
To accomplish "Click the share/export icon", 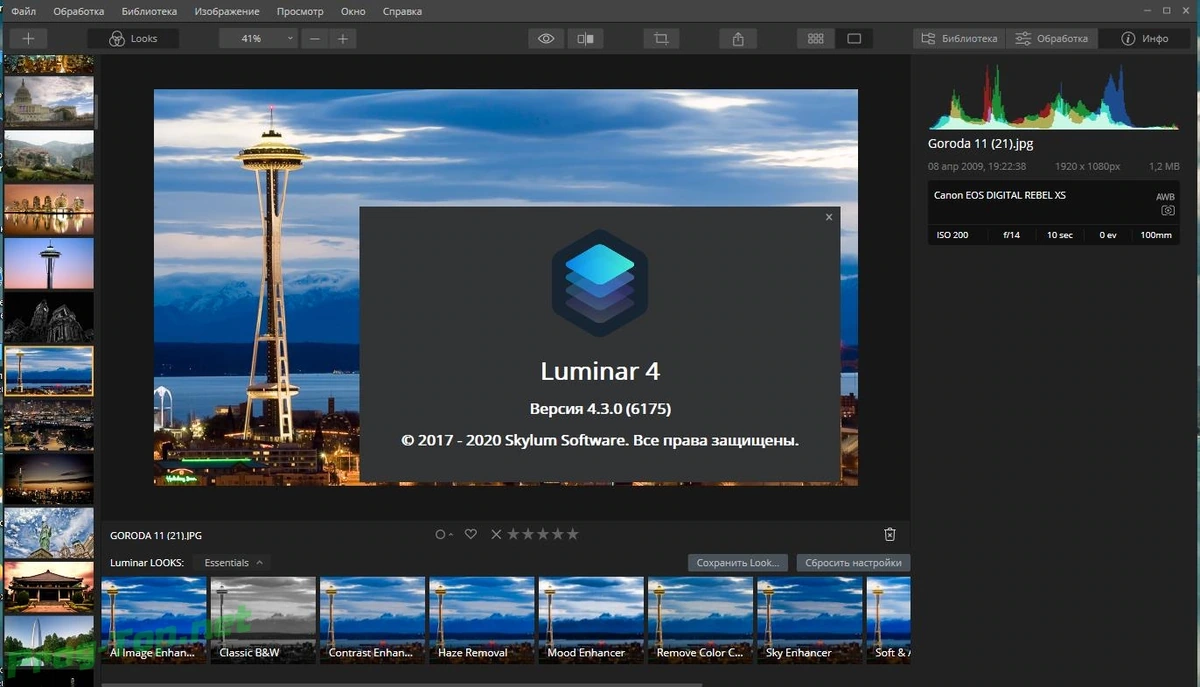I will [738, 38].
